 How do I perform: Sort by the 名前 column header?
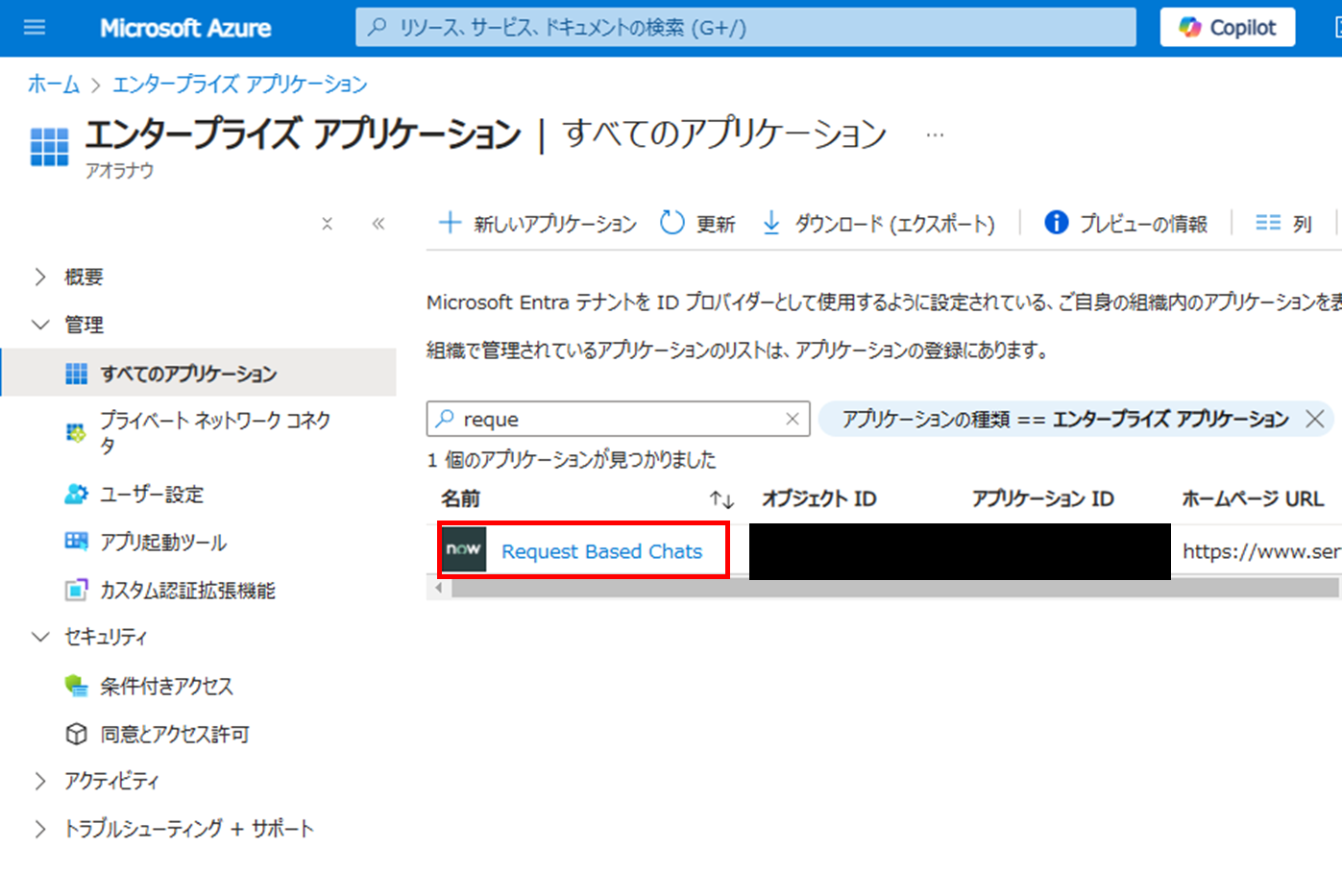coord(461,498)
